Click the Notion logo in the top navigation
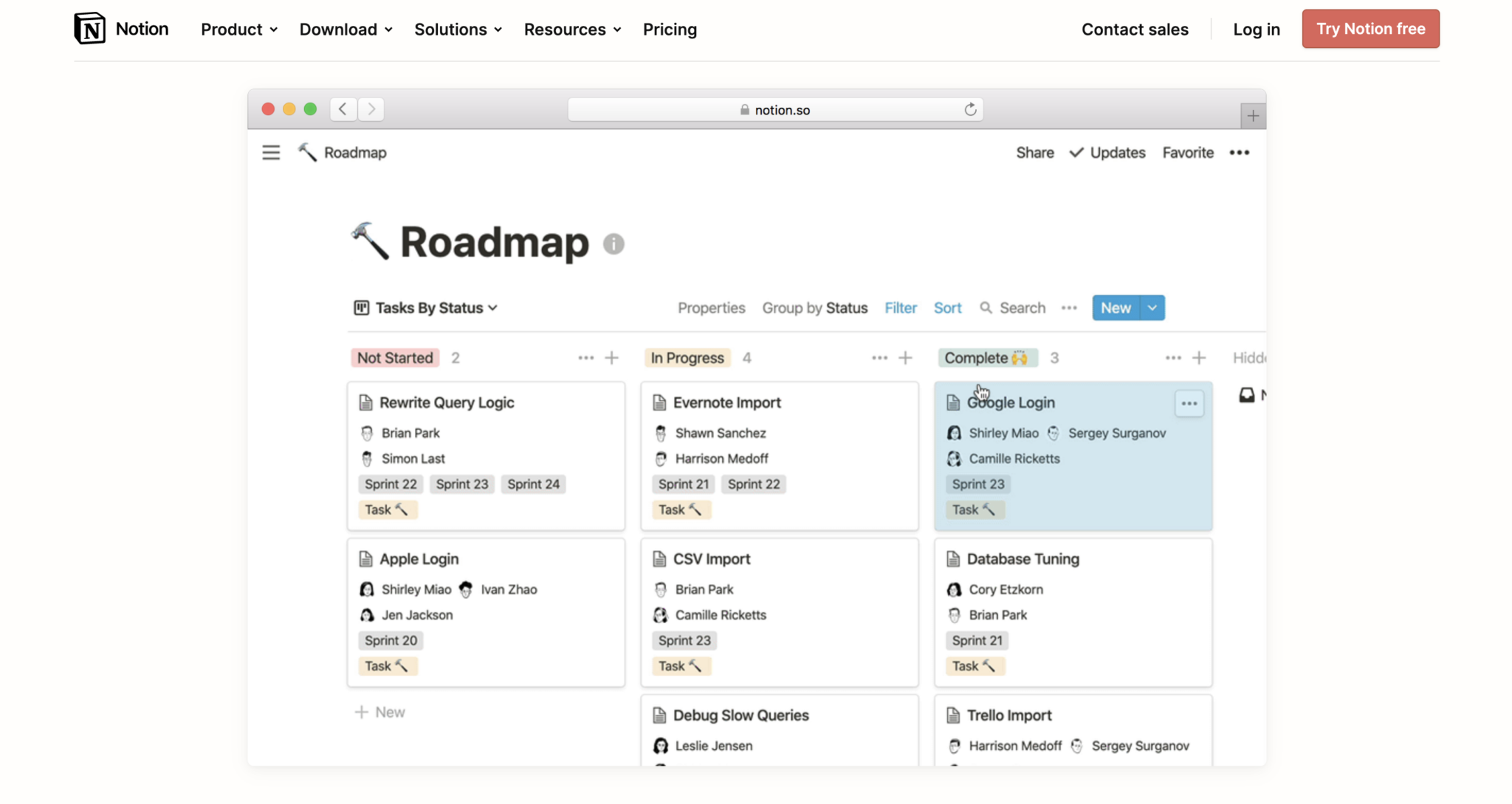 click(91, 28)
